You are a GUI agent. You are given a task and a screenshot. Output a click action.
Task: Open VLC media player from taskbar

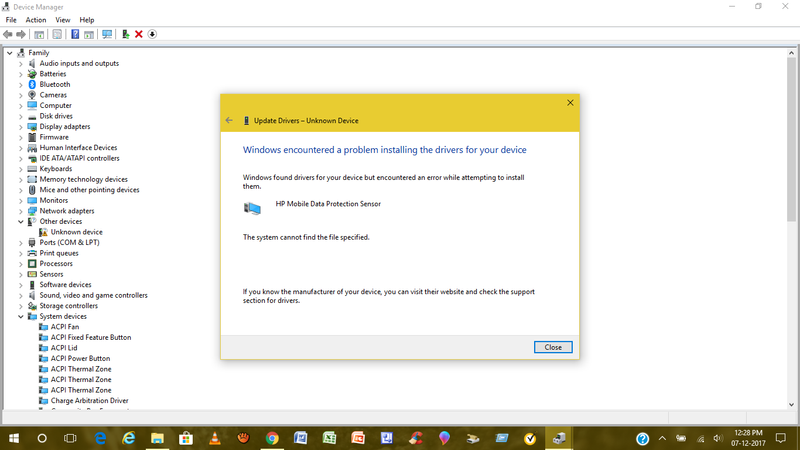[x=215, y=438]
